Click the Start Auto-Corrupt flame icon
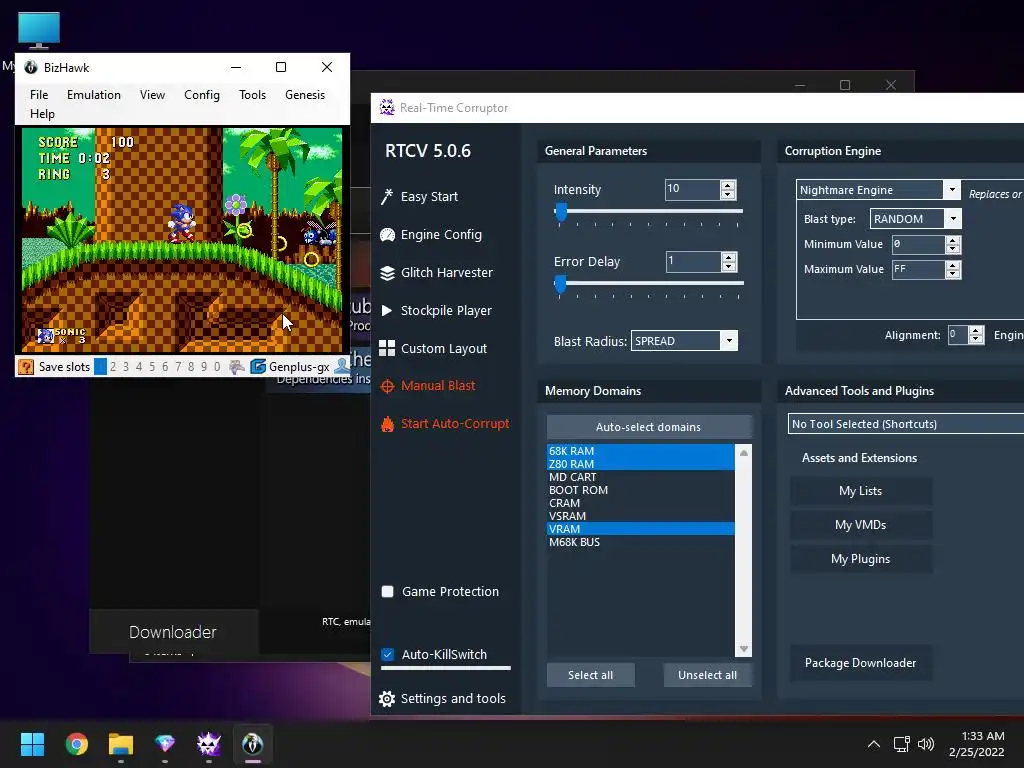Image resolution: width=1024 pixels, height=768 pixels. point(387,424)
